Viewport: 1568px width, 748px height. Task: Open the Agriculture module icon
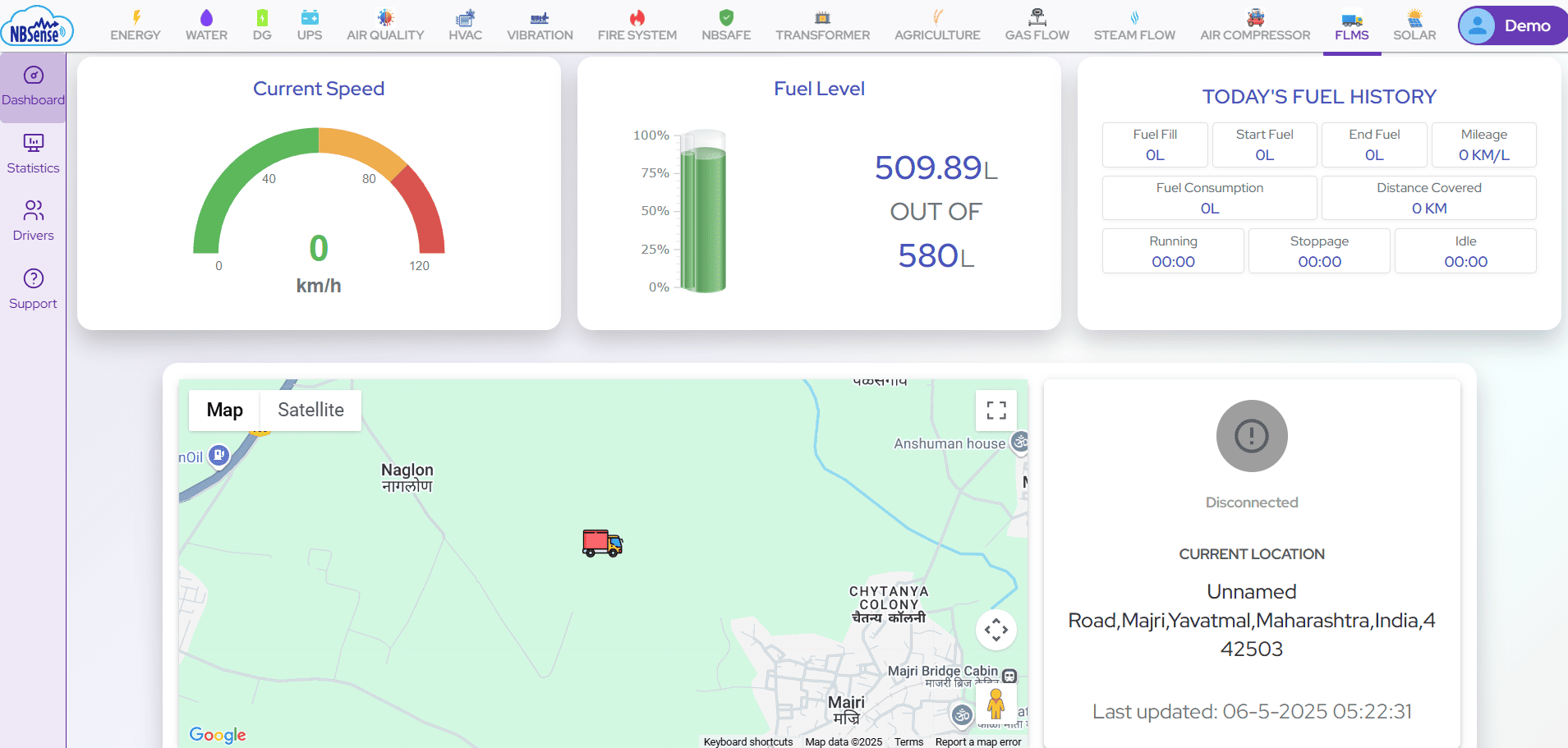(937, 17)
